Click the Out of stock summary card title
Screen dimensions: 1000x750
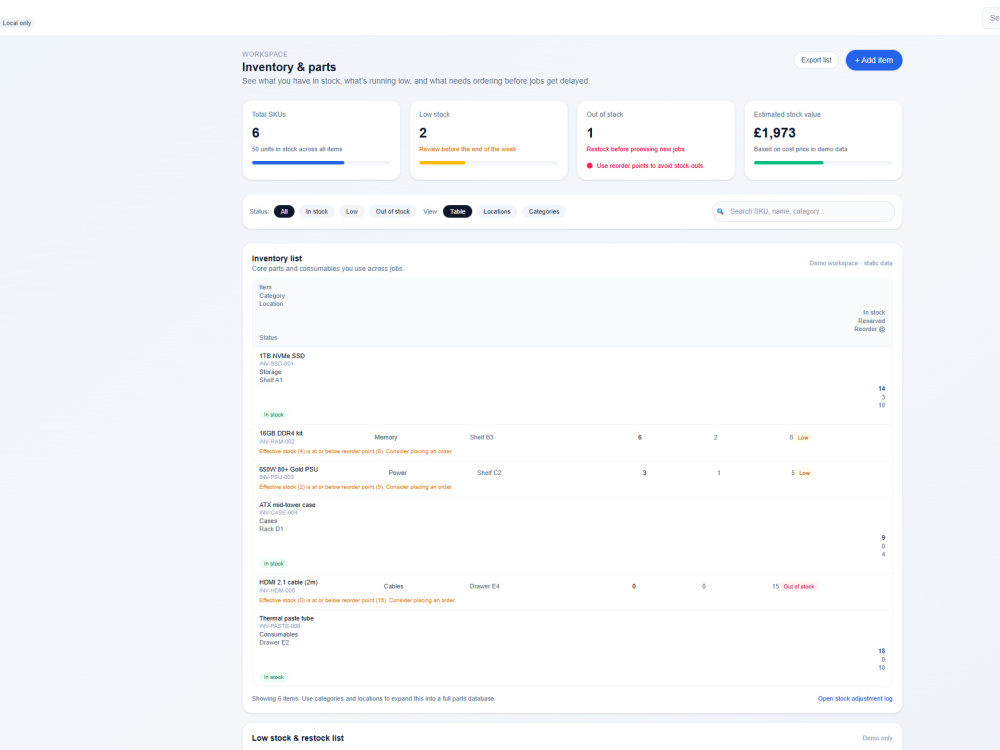pos(605,115)
